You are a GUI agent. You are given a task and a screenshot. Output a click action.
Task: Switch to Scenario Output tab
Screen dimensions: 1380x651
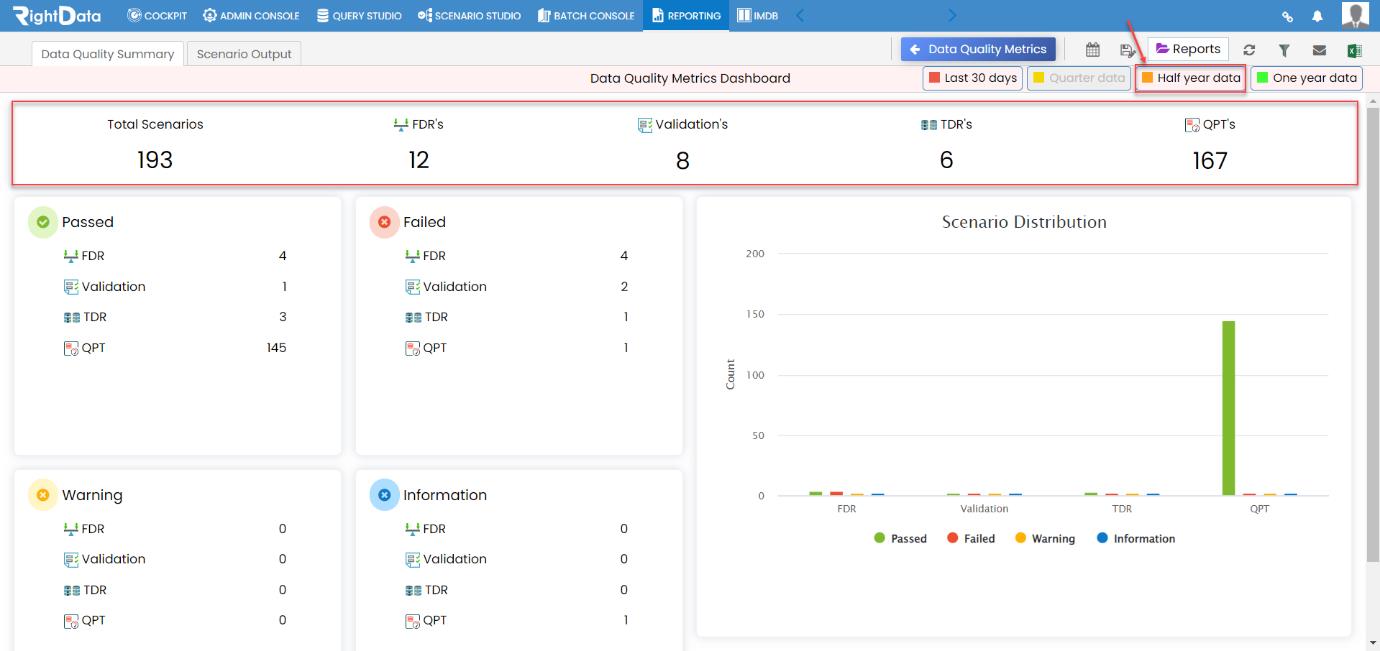tap(244, 54)
